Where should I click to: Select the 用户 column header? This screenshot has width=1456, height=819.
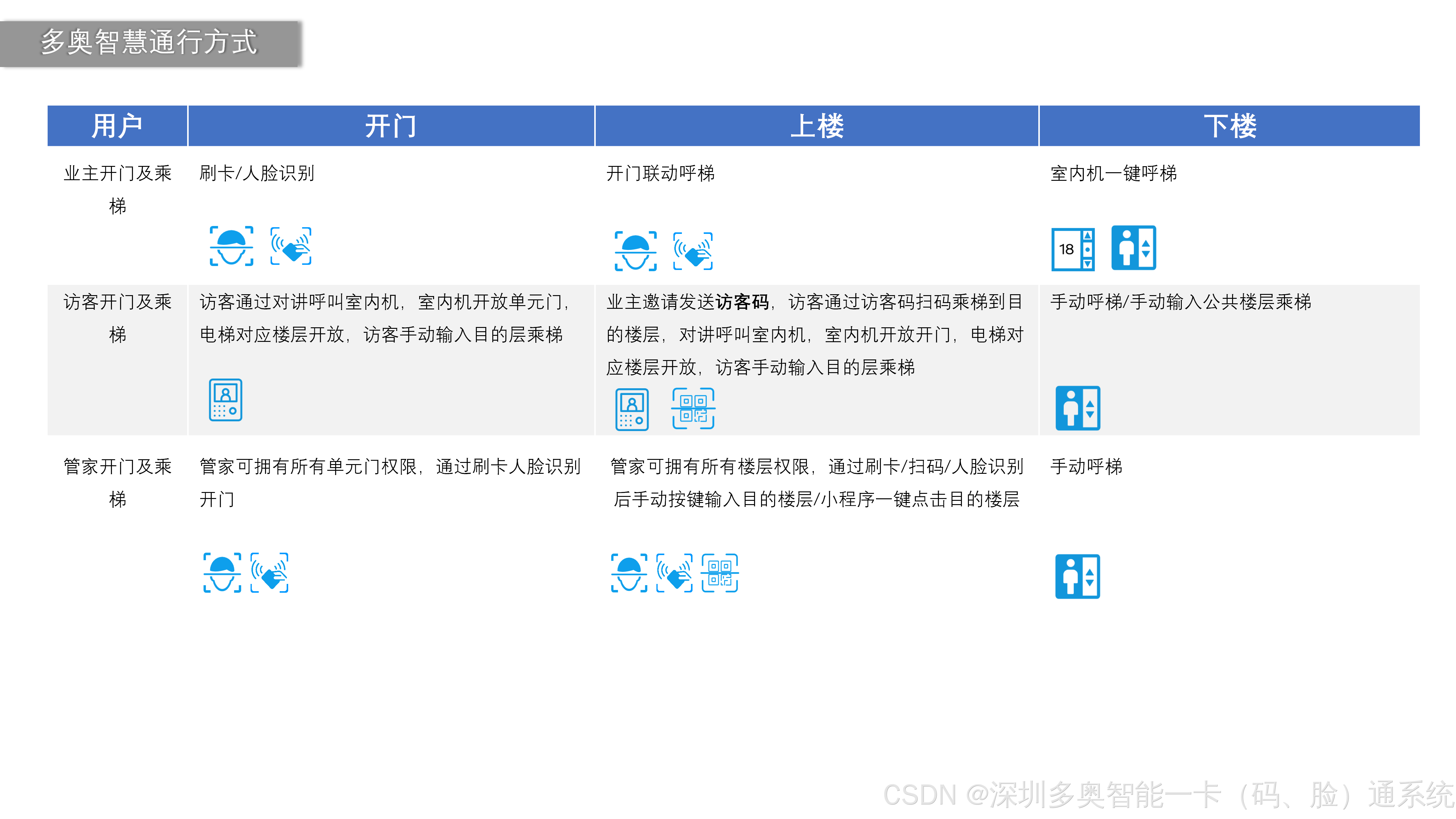[117, 126]
